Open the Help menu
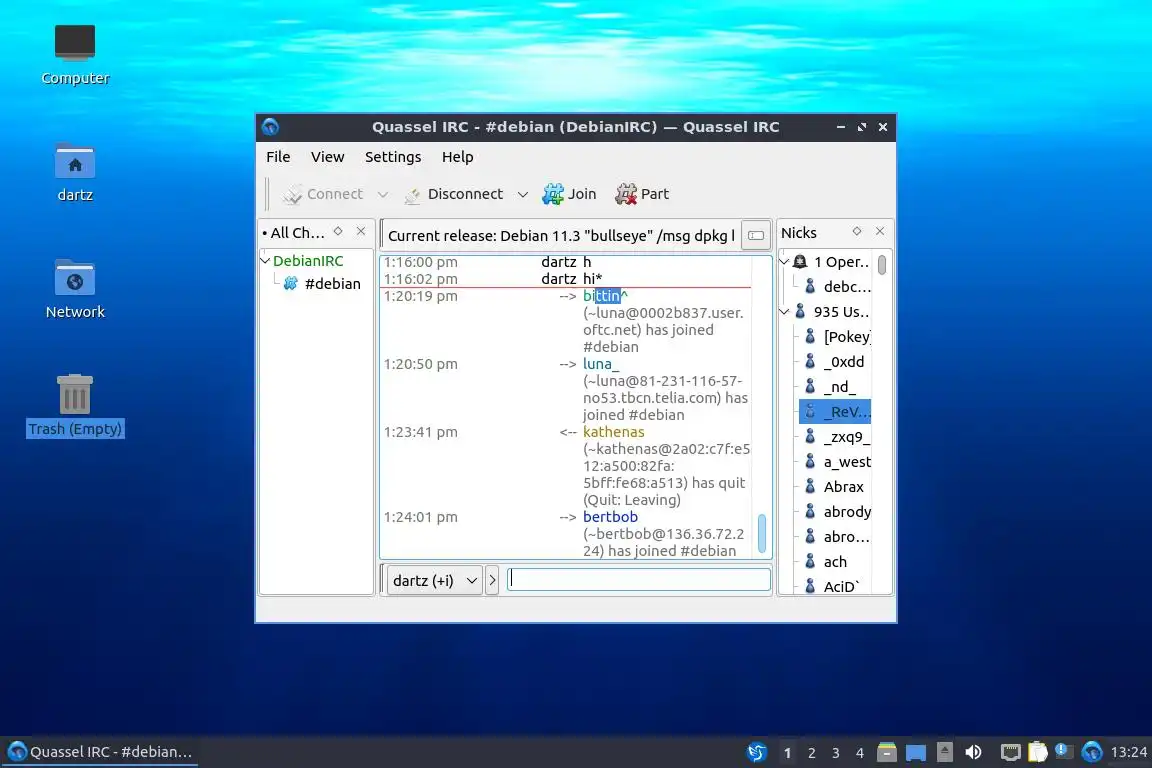 [x=458, y=157]
